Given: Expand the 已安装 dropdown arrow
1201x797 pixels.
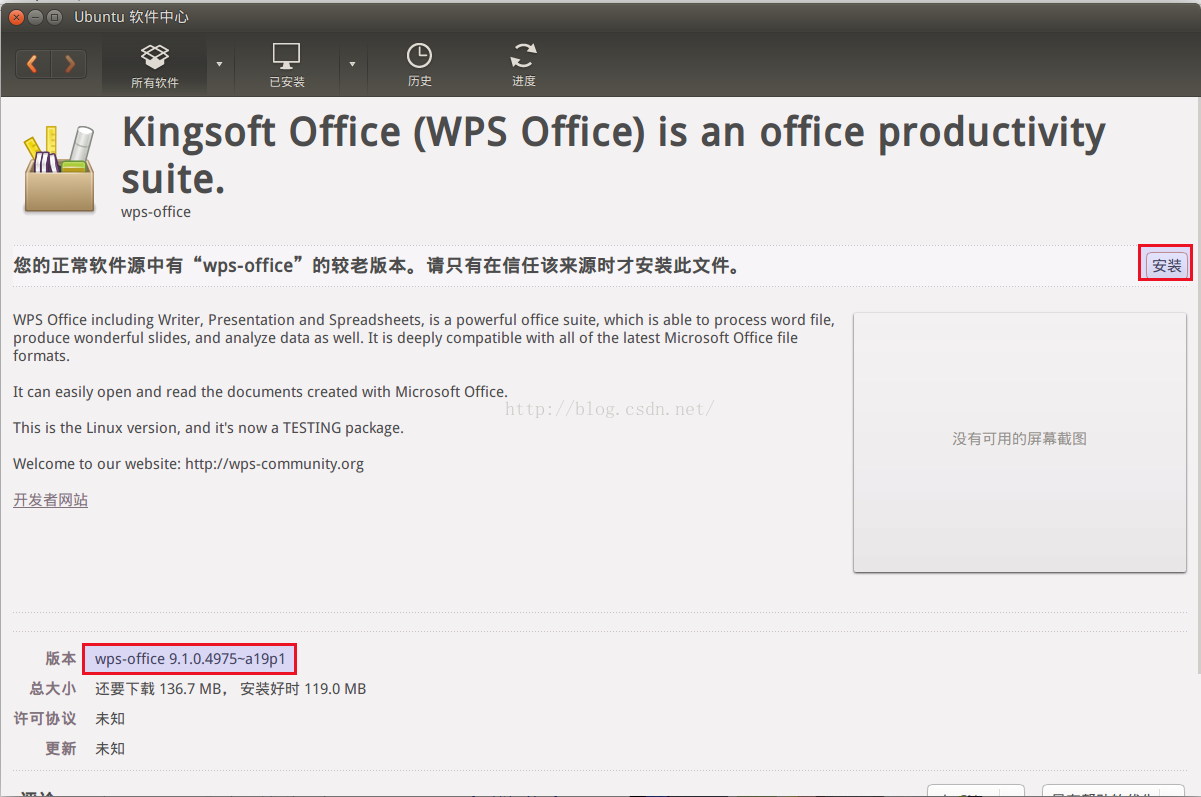Looking at the screenshot, I should point(352,64).
